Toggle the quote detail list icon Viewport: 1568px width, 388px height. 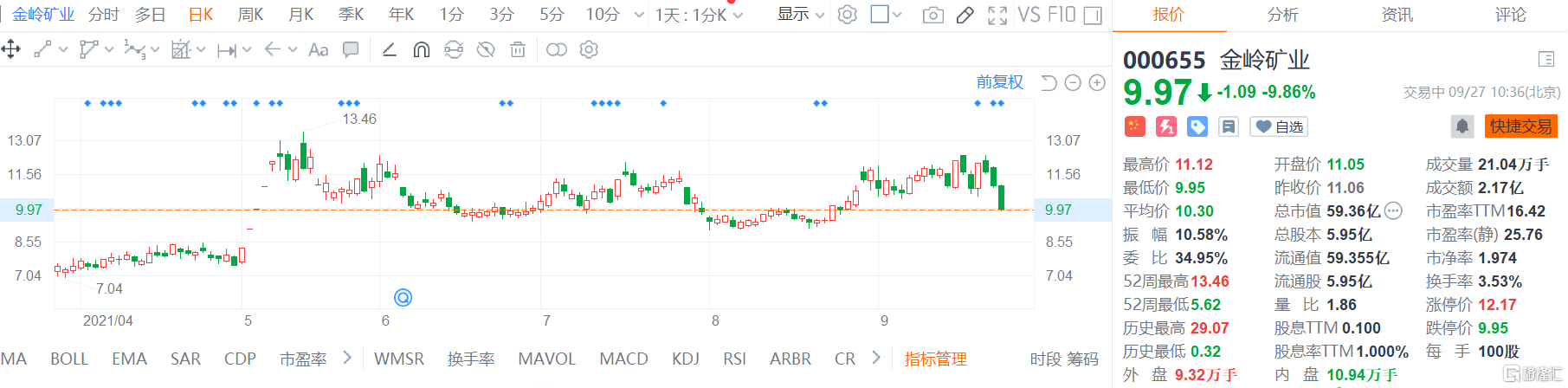(1546, 59)
